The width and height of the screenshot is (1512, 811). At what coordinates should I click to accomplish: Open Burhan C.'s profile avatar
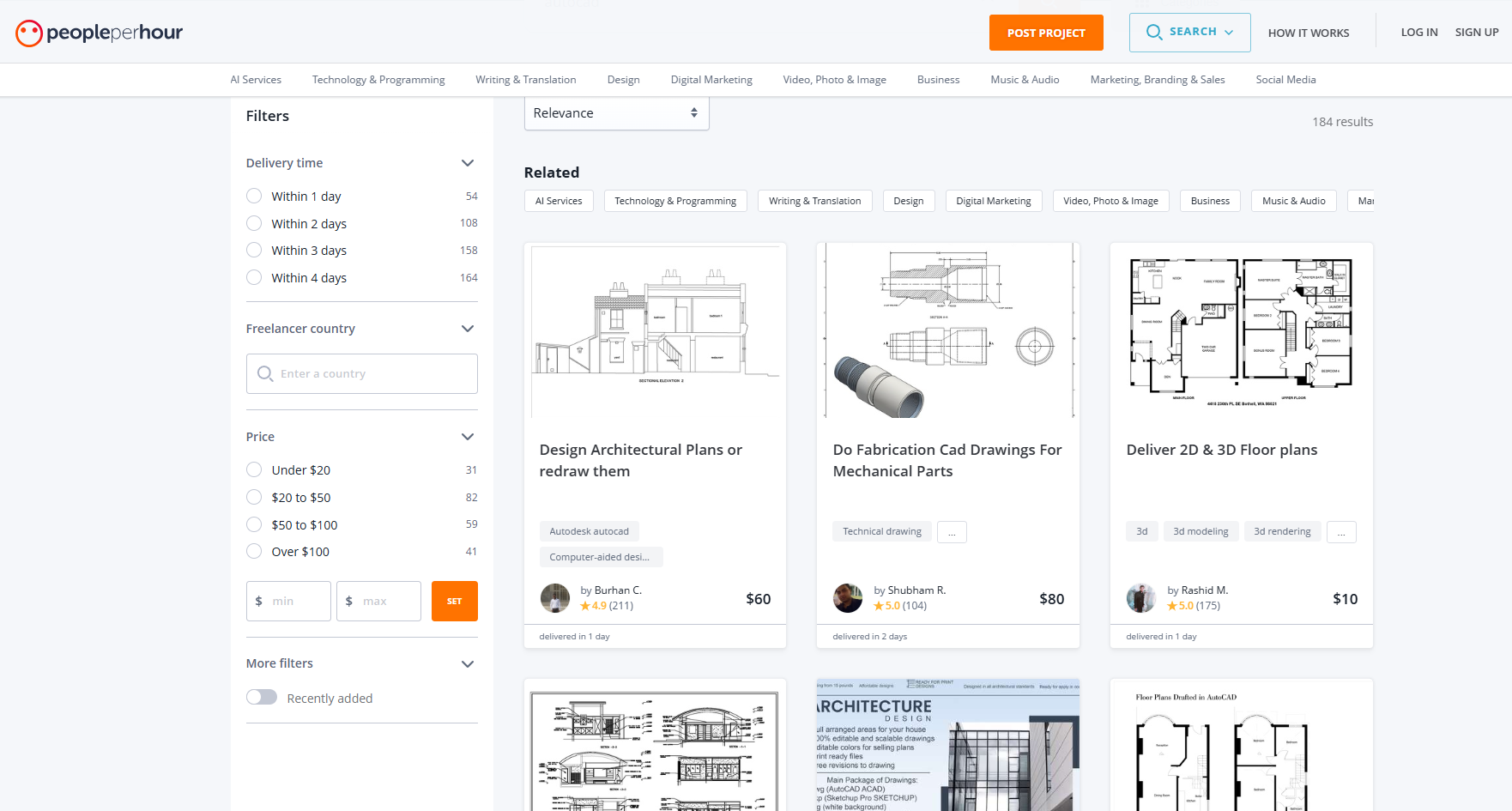click(x=555, y=598)
